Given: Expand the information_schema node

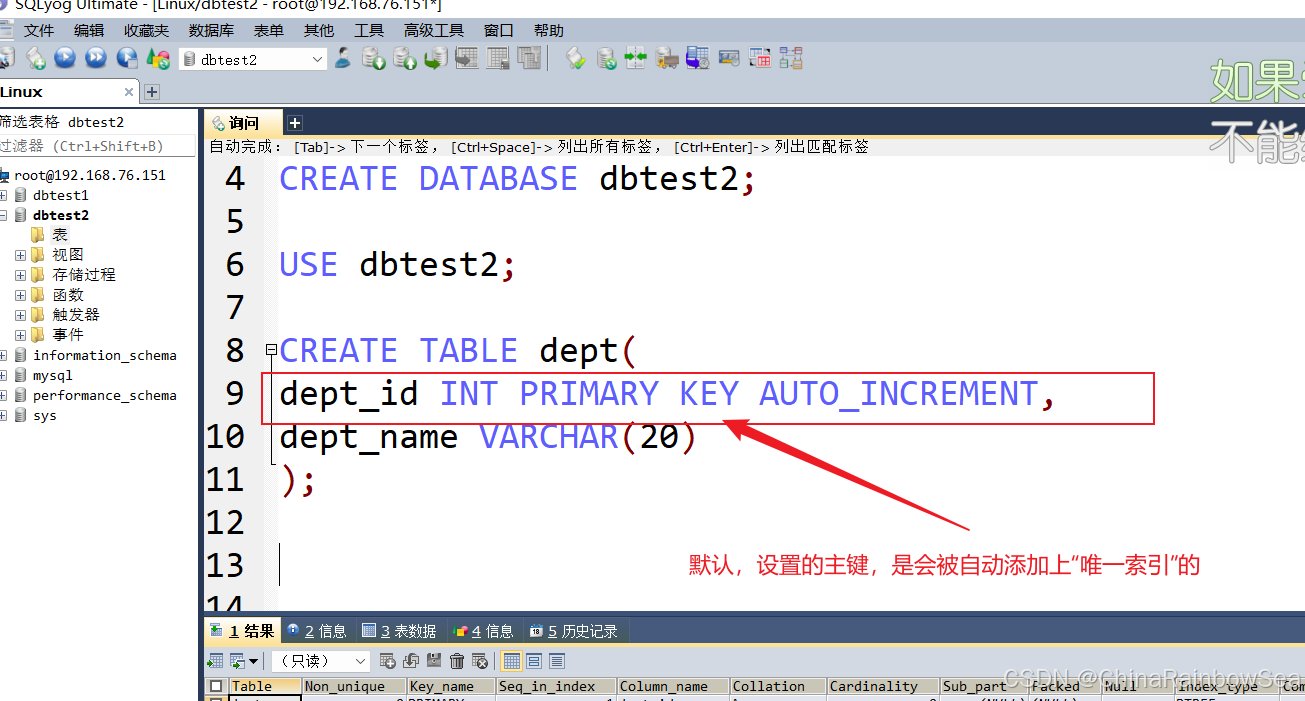Looking at the screenshot, I should tap(5, 355).
